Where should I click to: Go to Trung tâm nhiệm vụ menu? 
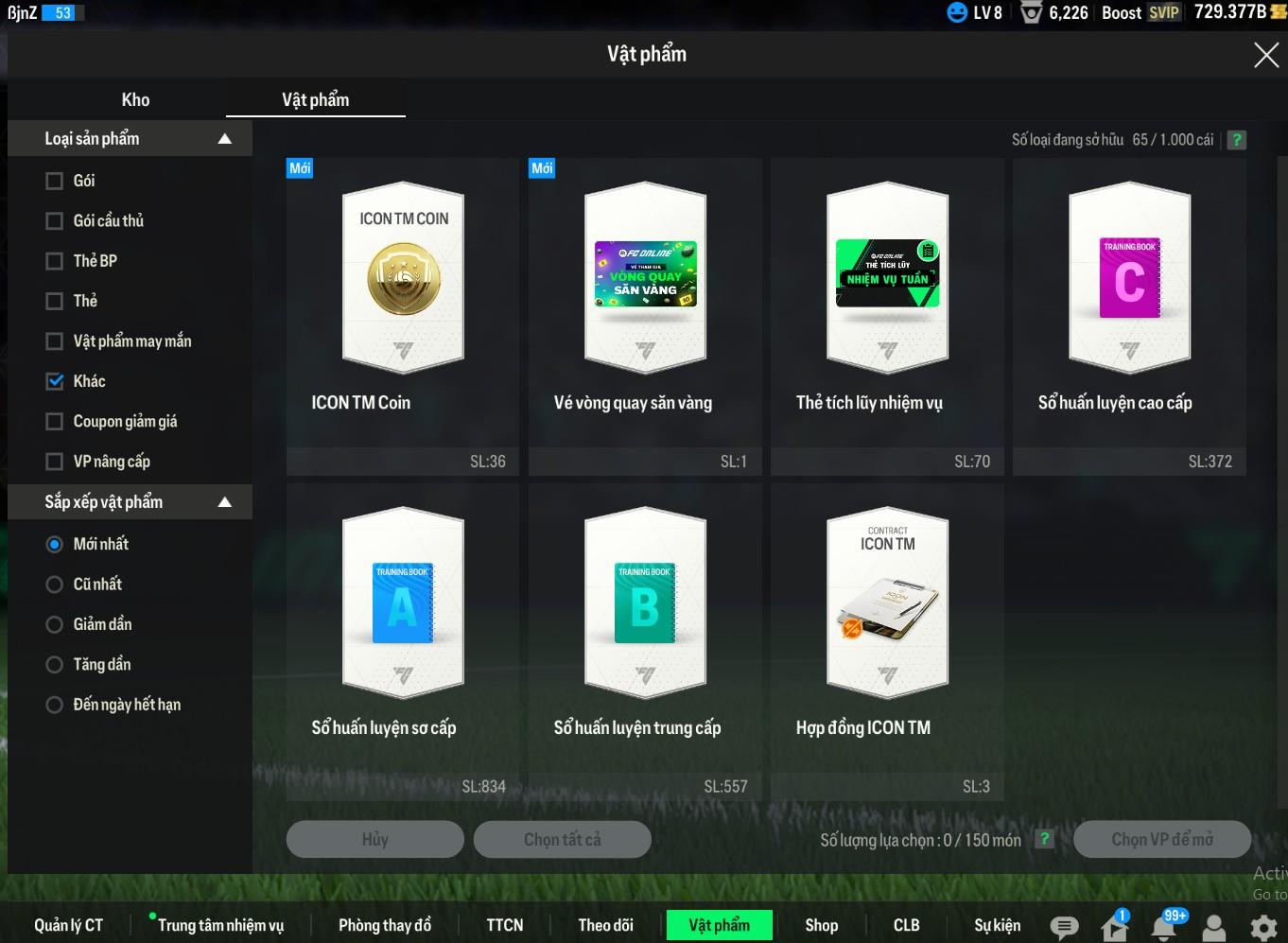click(220, 925)
